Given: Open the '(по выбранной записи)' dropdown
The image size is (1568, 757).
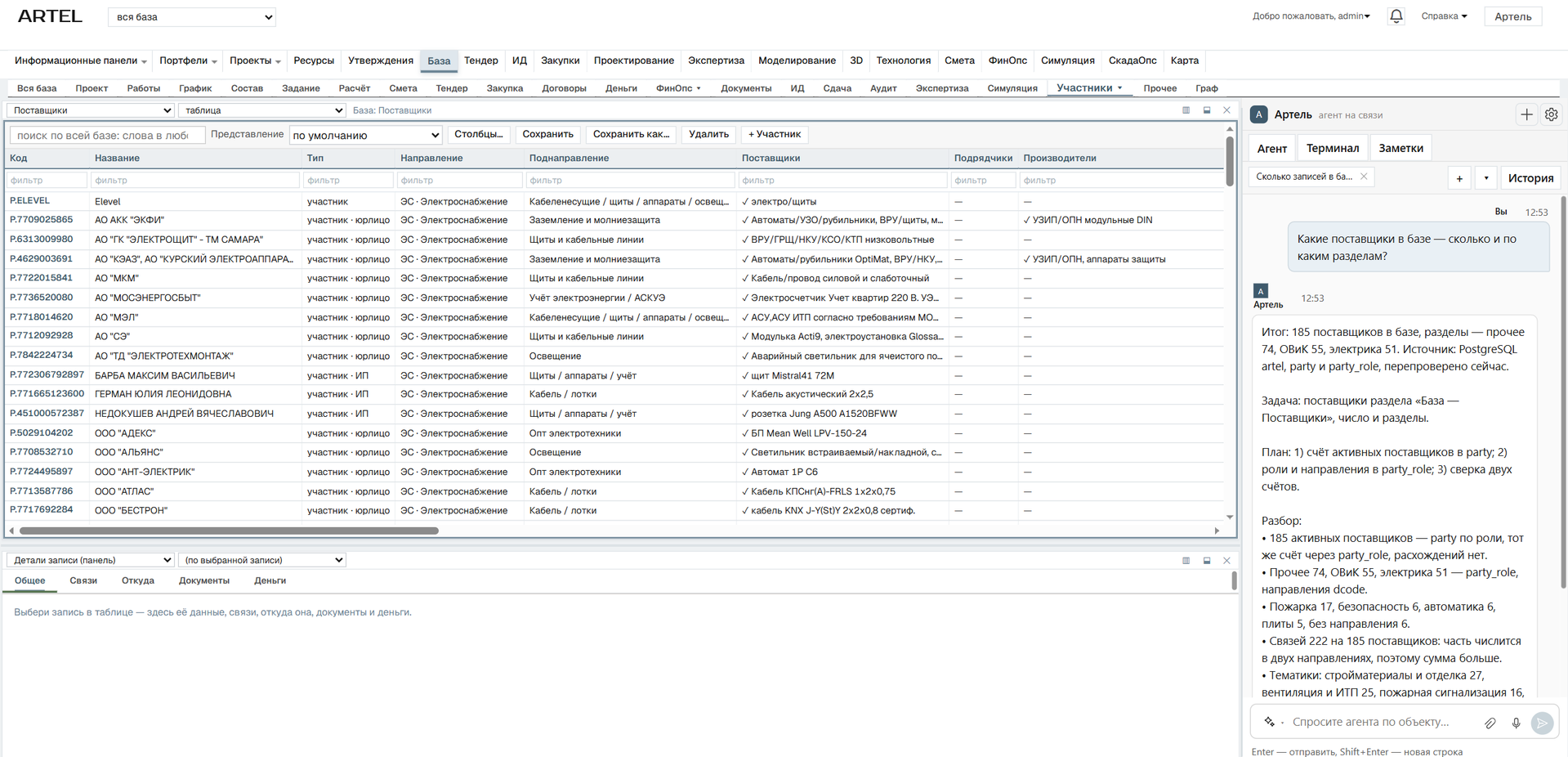Looking at the screenshot, I should click(x=262, y=560).
